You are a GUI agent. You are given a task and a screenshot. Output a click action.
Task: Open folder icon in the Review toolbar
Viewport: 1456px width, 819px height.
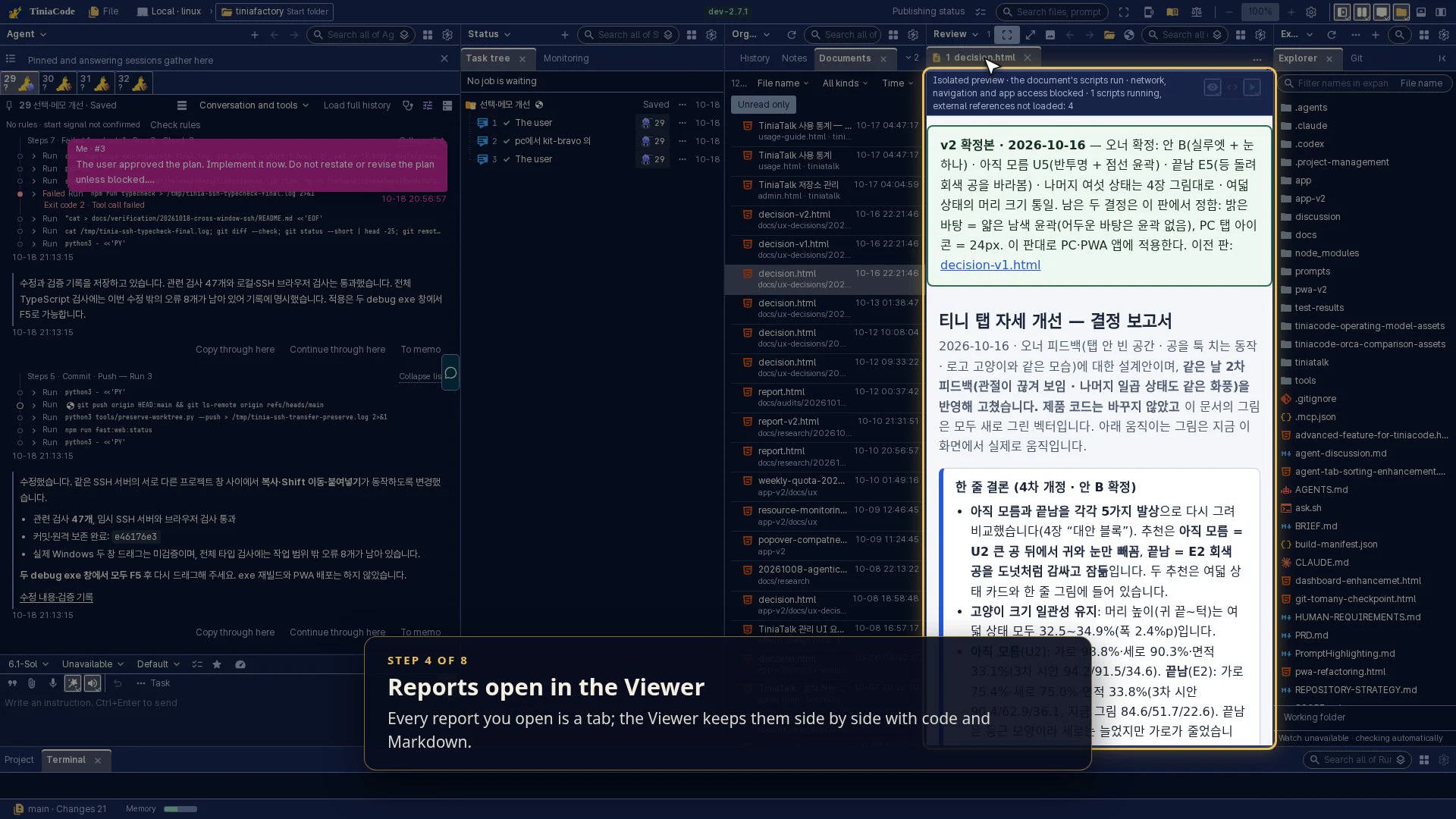pos(1109,35)
